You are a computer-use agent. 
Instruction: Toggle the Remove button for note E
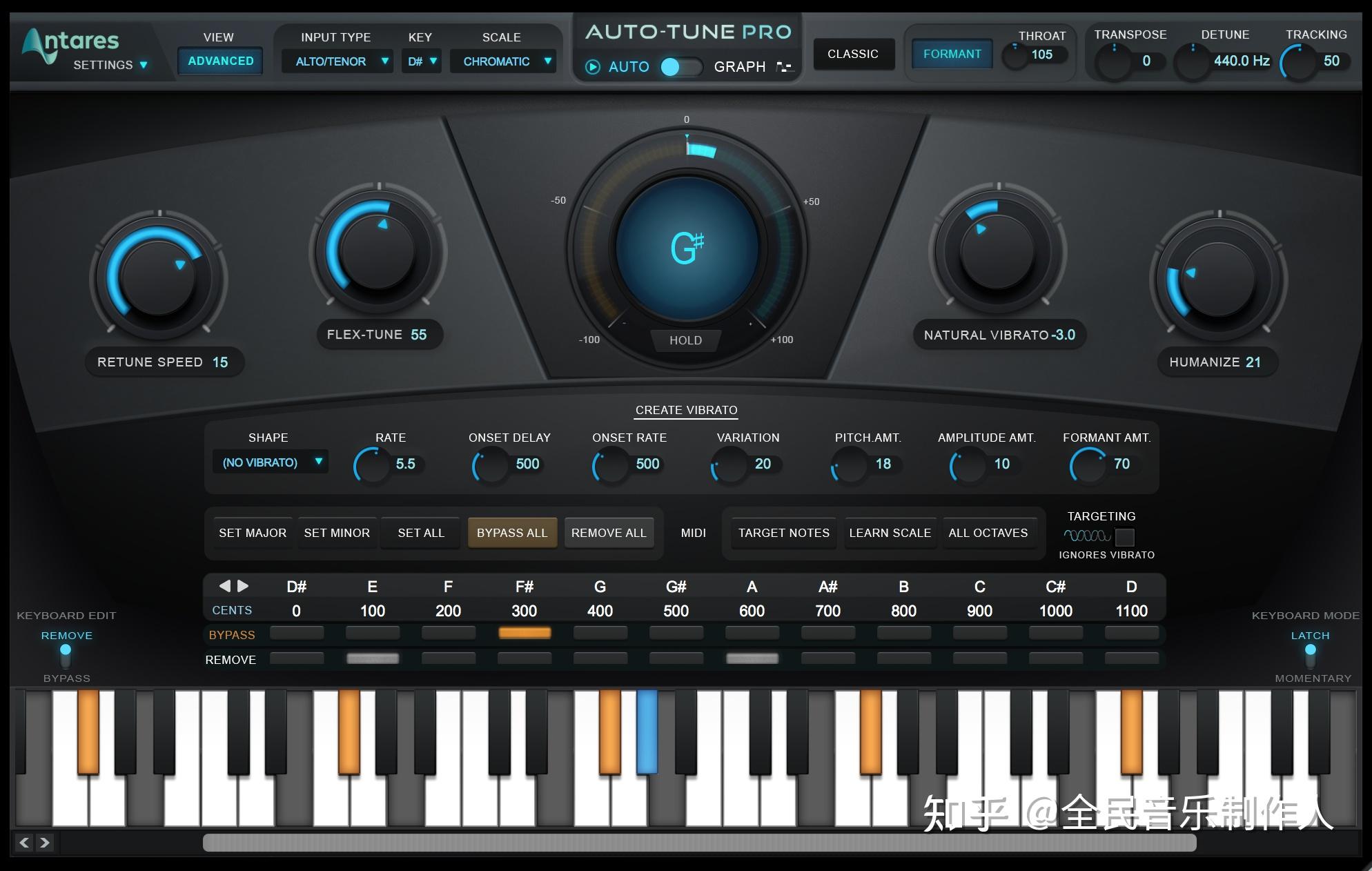373,658
